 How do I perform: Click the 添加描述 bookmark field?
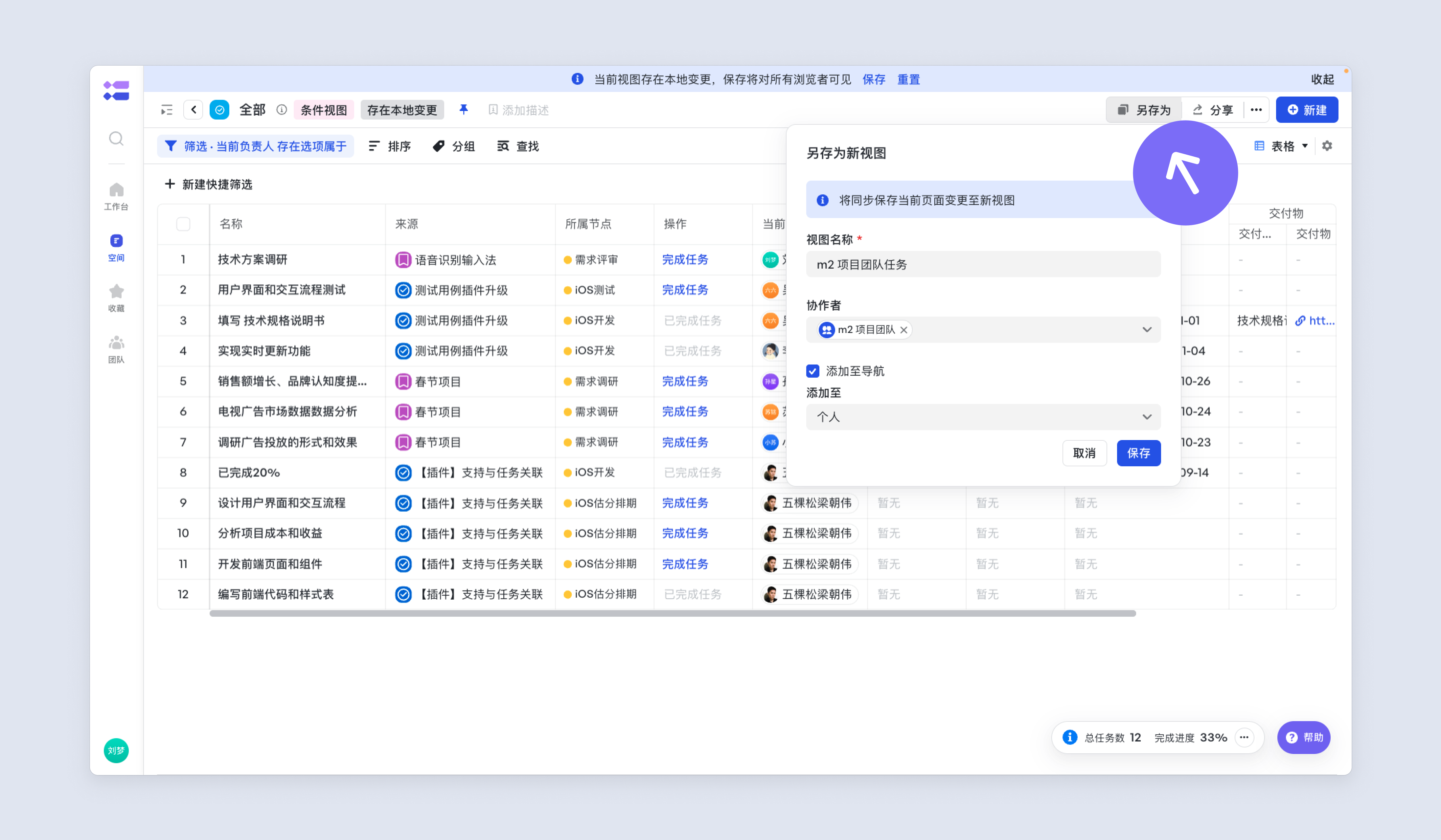click(518, 110)
